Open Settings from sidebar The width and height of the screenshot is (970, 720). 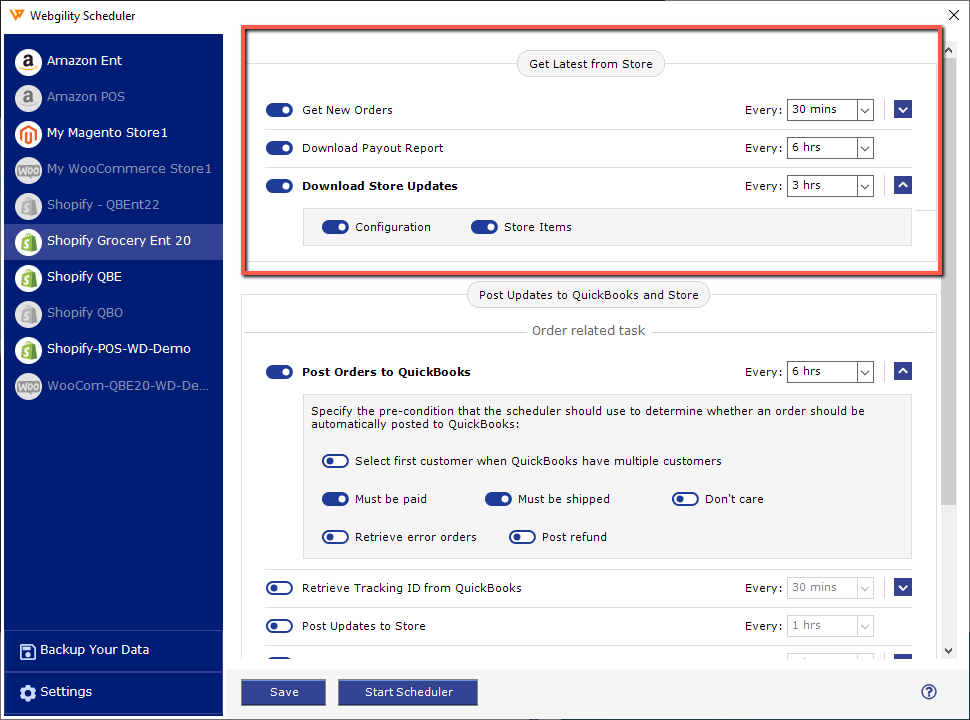(113, 692)
